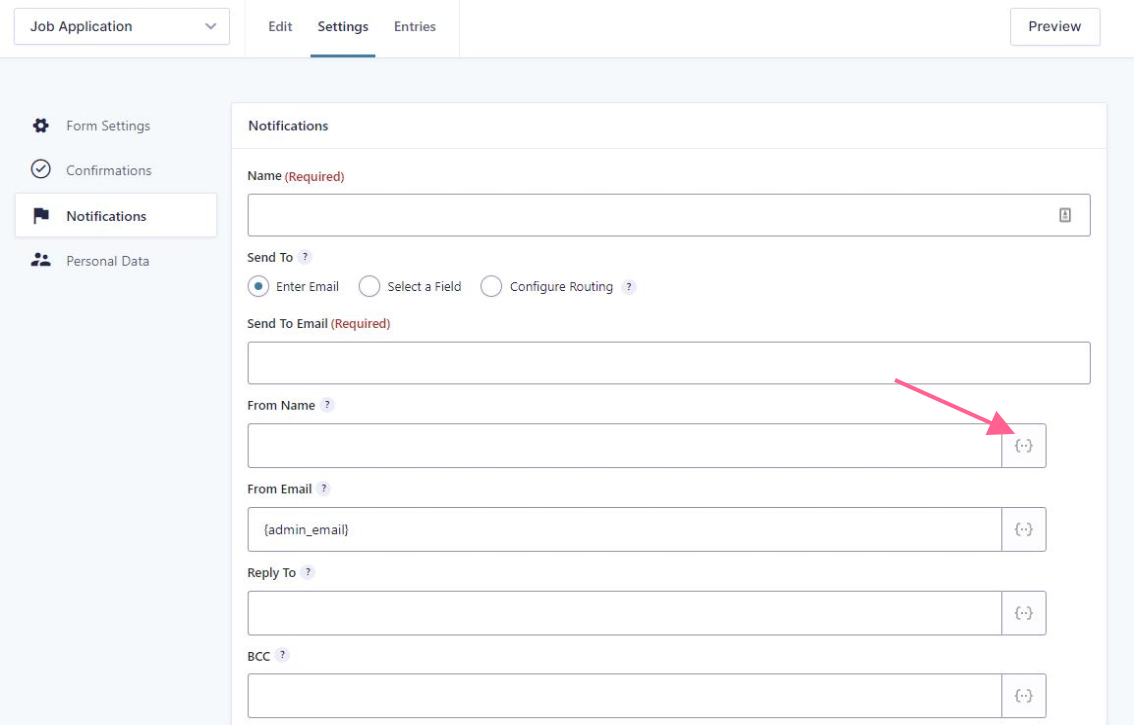Switch to the Settings tab

(x=343, y=27)
